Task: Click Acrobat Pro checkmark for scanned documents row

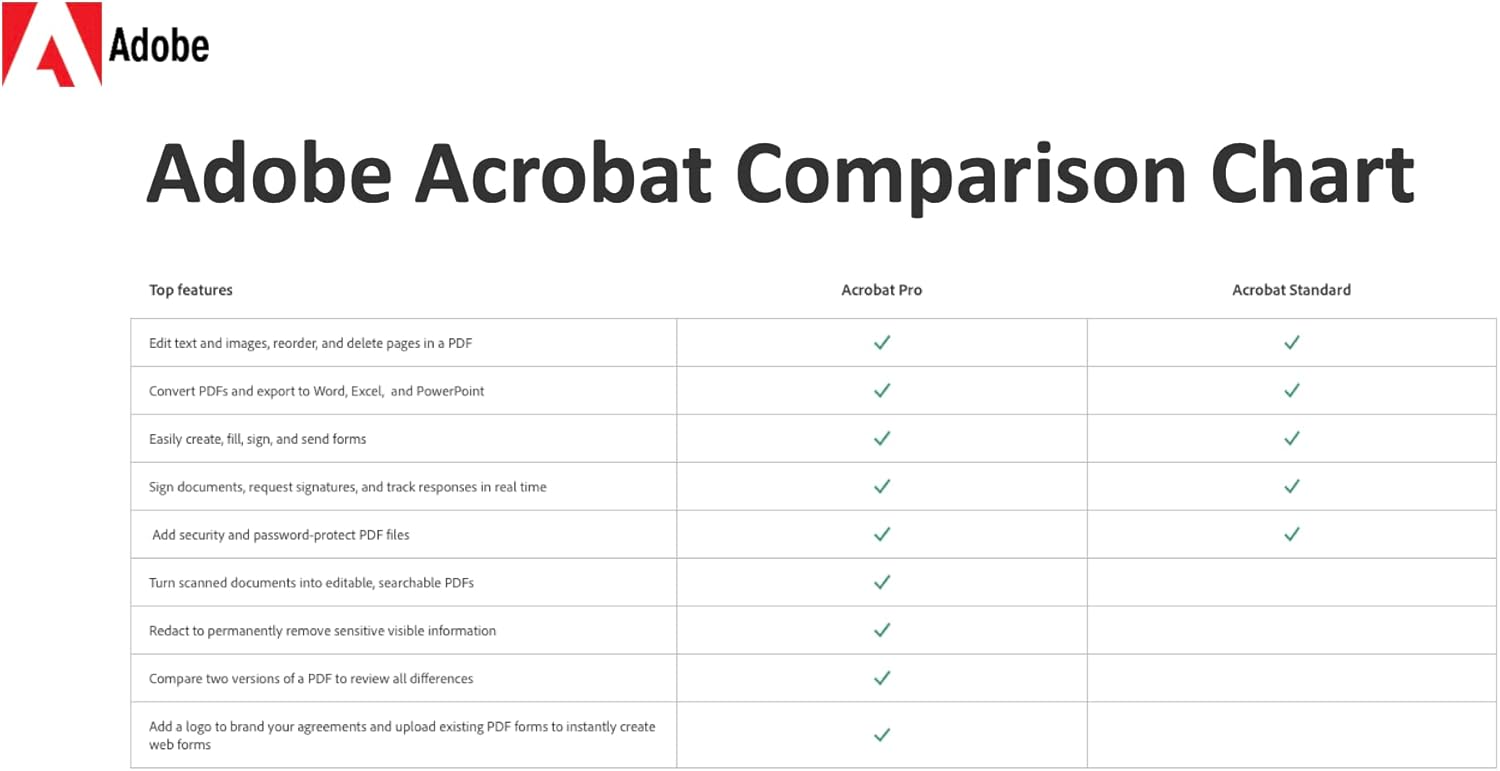Action: click(x=881, y=582)
